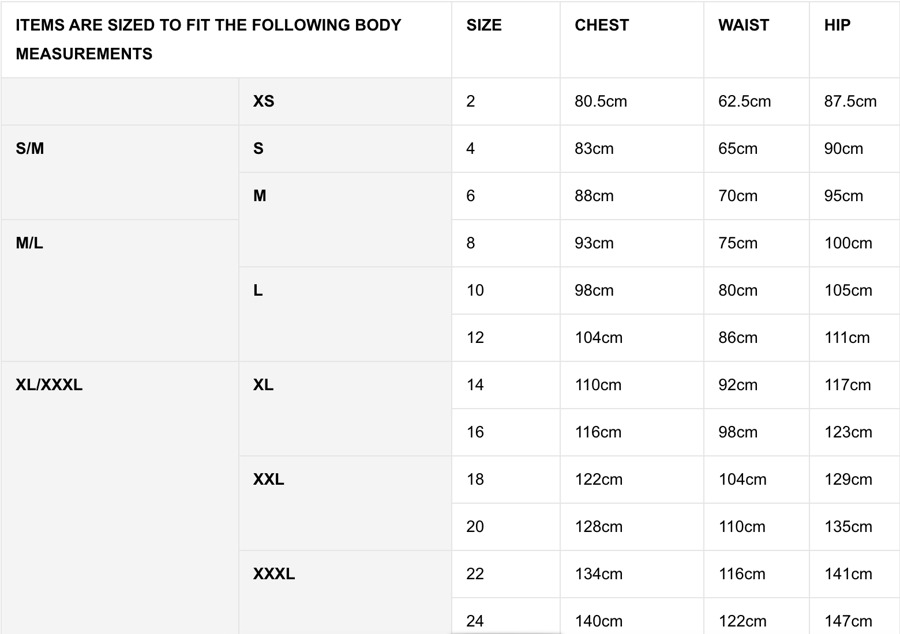Select the 147cm hip measurement cell

[x=848, y=621]
